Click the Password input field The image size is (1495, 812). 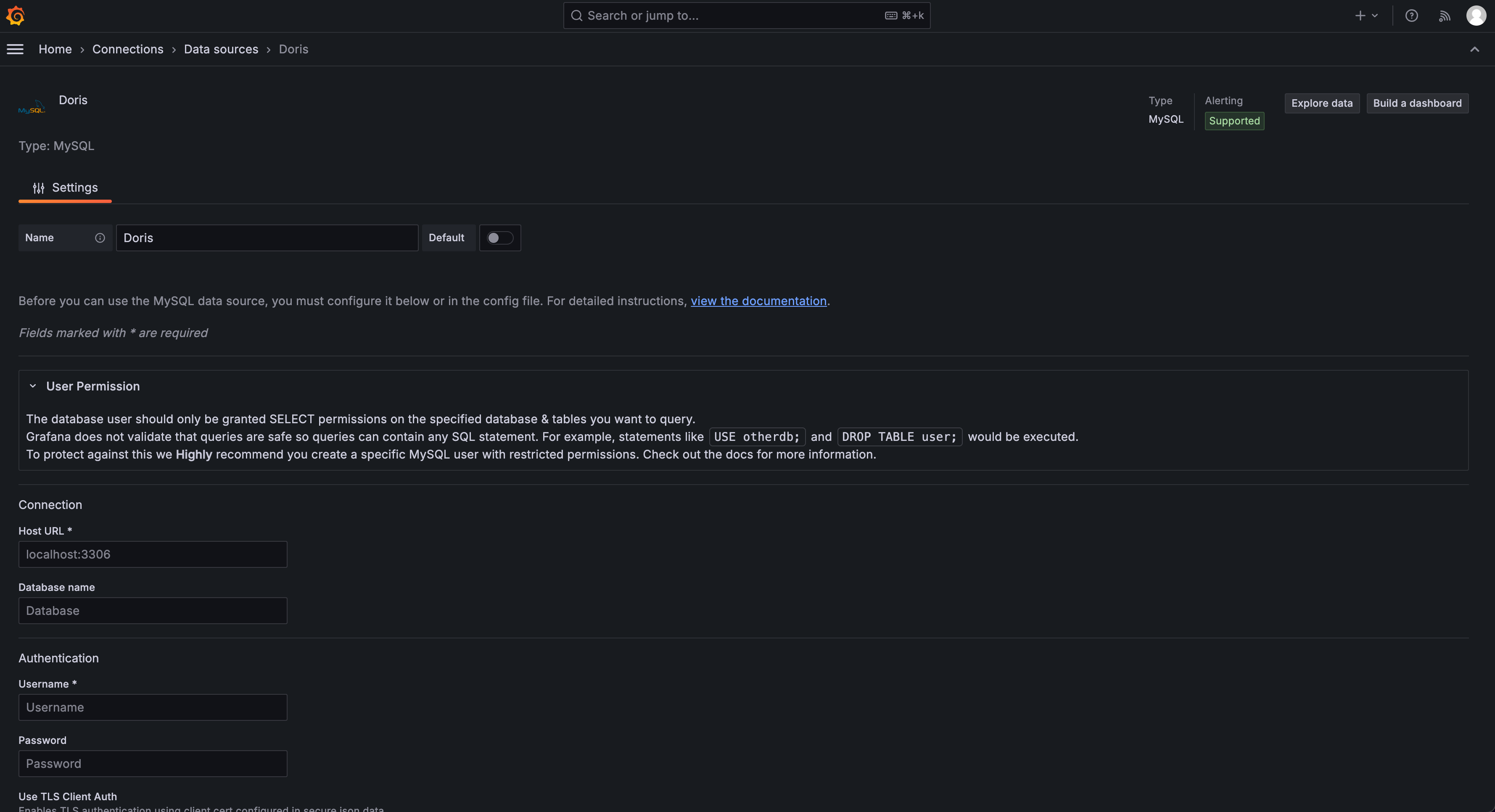(153, 764)
